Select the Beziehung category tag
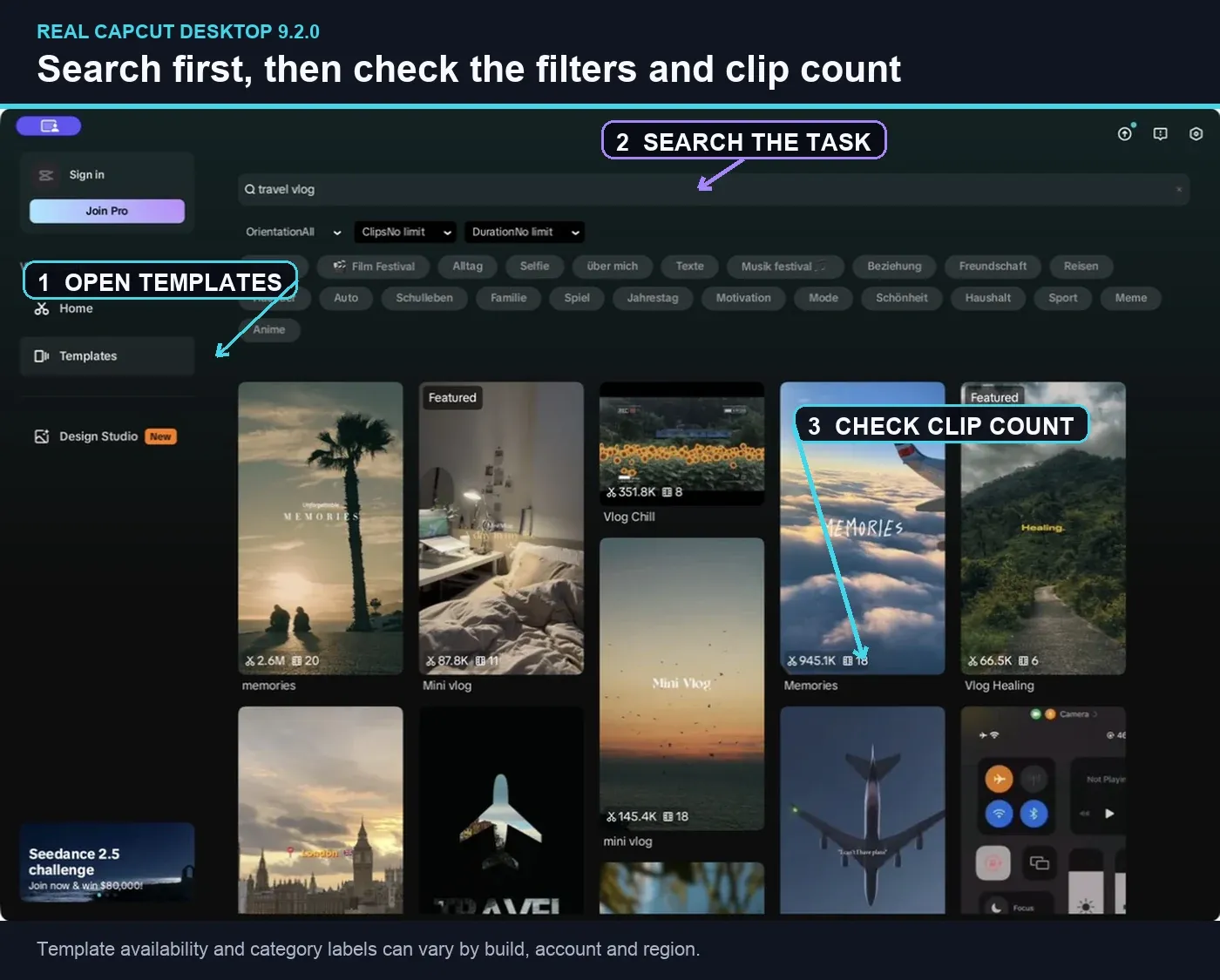The height and width of the screenshot is (980, 1220). (x=894, y=267)
